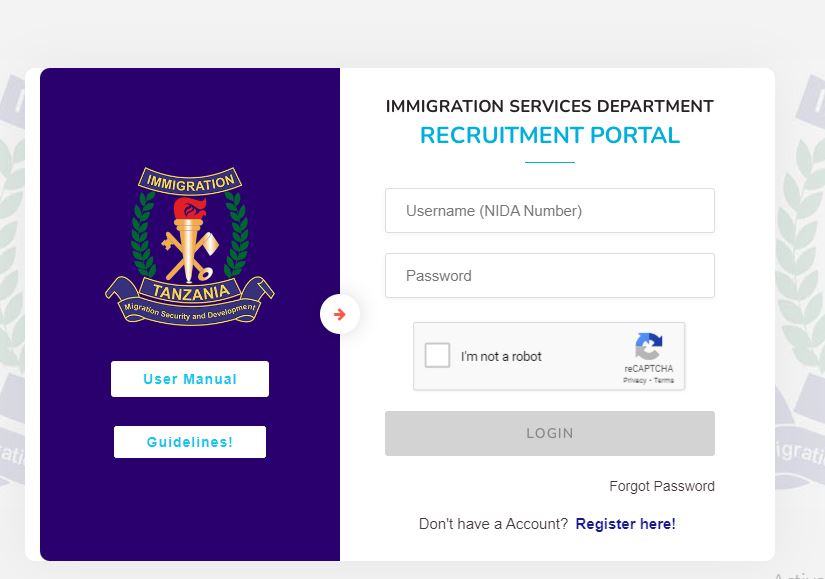Click the IMMIGRATION SERVICES DEPARTMENT title
The width and height of the screenshot is (825, 579).
(x=549, y=106)
